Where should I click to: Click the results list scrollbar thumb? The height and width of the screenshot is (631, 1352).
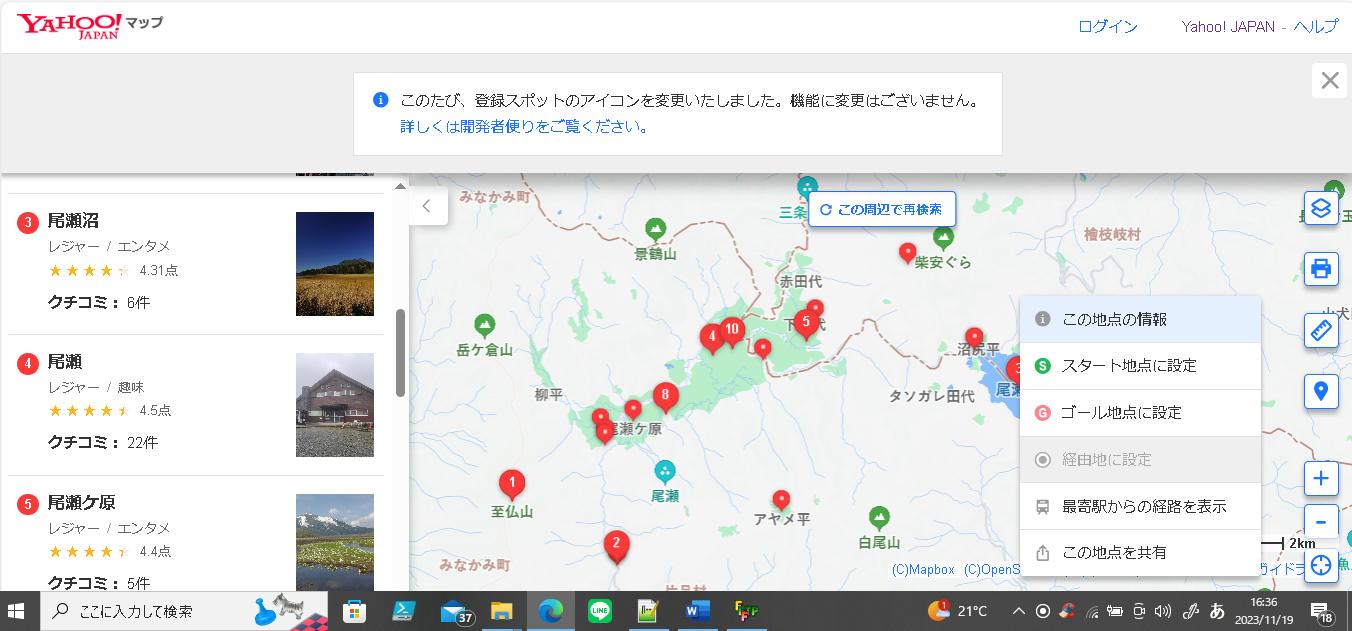tap(401, 352)
